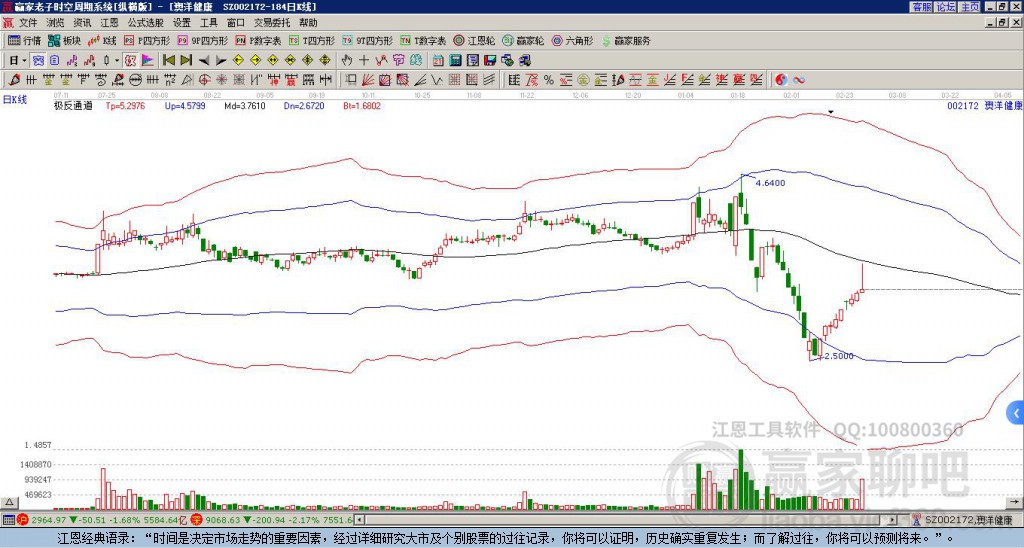Jump to first bar with skip-back icon
Screen dimensions: 1024x548
click(x=168, y=60)
